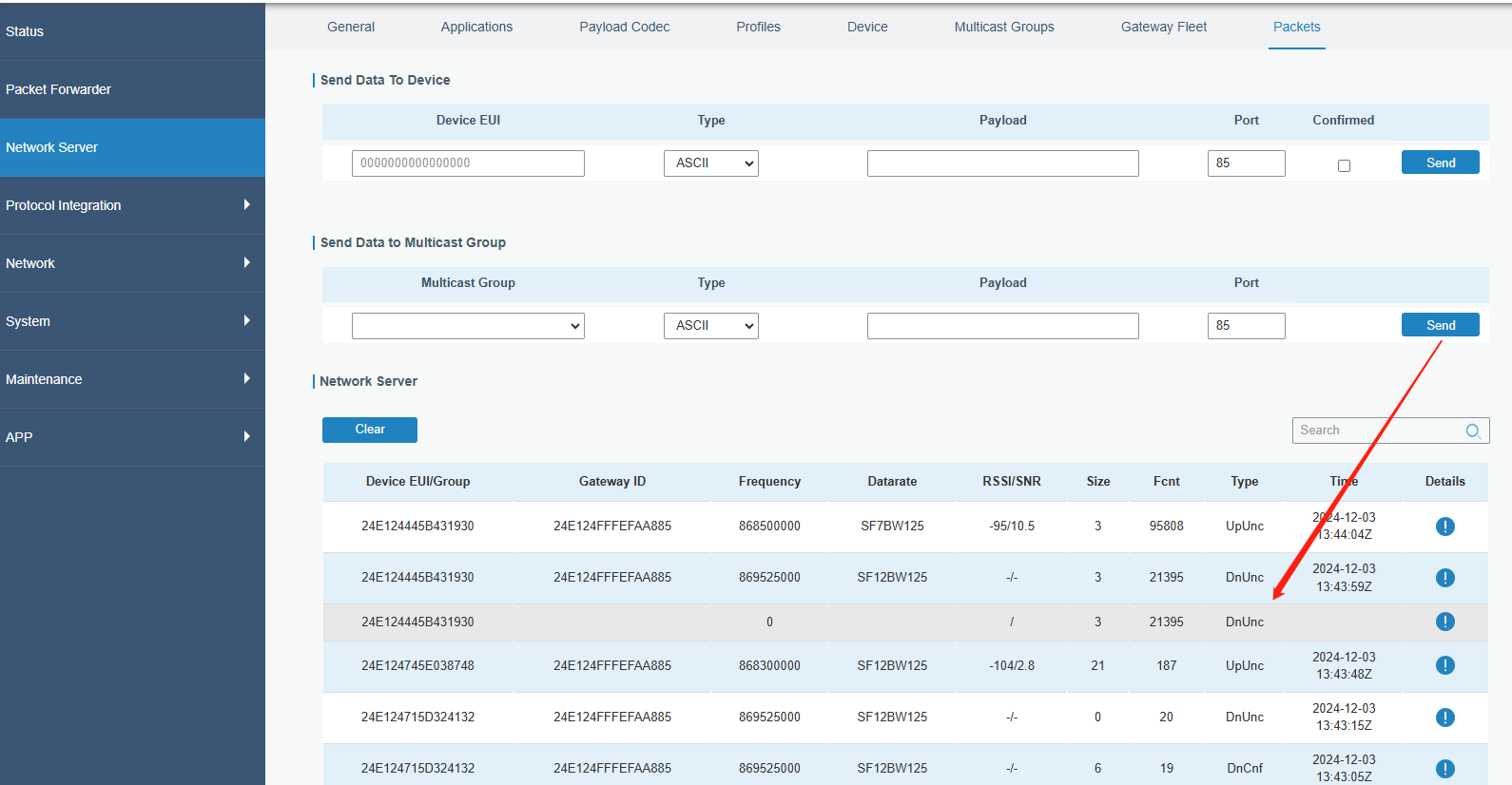Focus the multicast Port field showing 85

[x=1247, y=326]
